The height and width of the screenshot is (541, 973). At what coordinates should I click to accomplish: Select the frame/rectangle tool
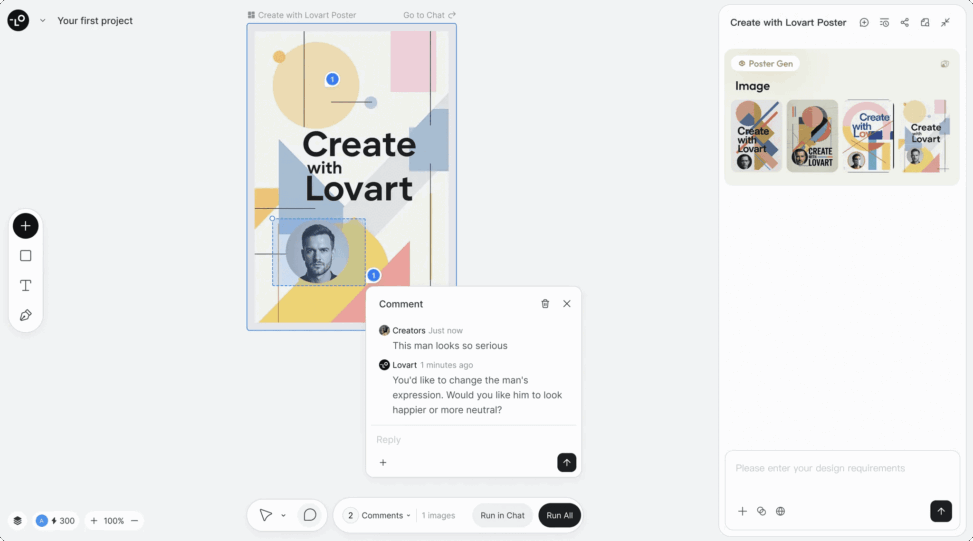25,256
